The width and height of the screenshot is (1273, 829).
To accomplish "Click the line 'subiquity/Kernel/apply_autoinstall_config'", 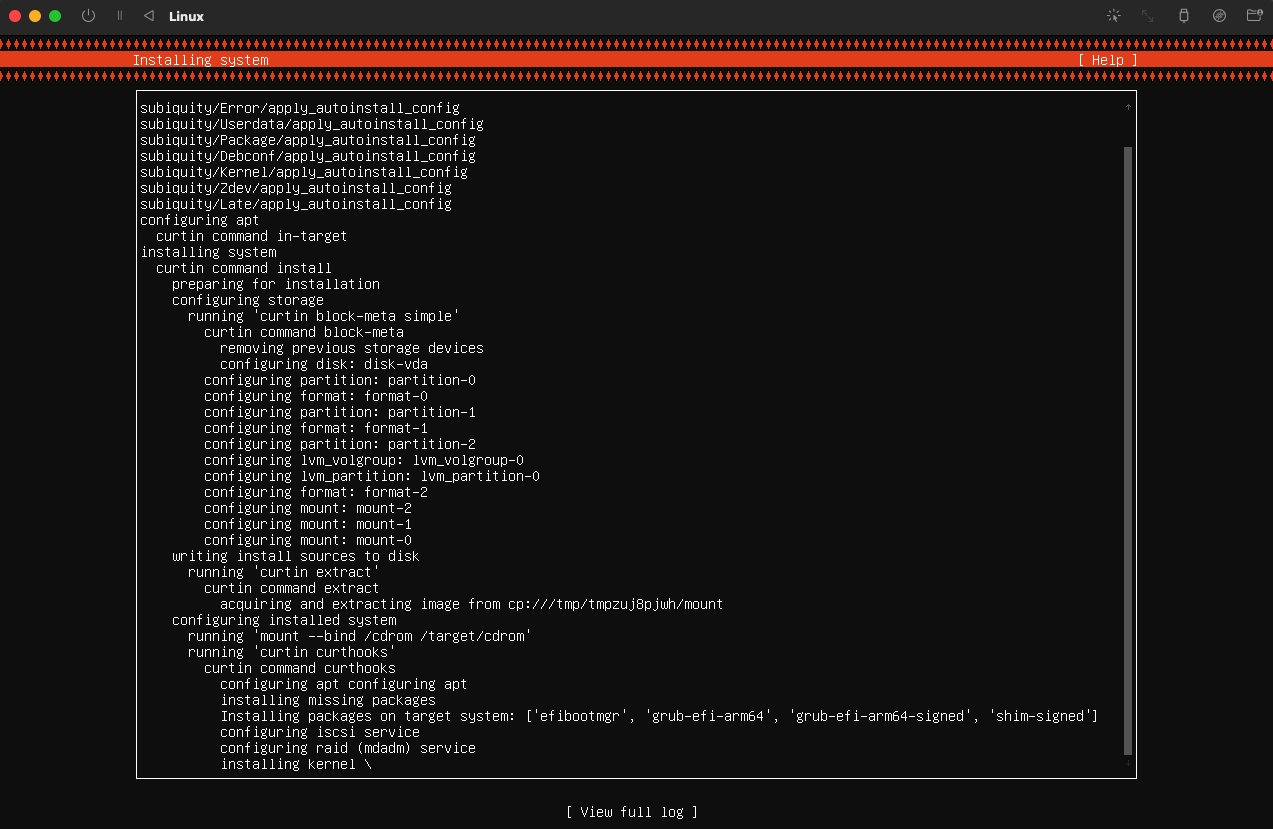I will pyautogui.click(x=304, y=172).
